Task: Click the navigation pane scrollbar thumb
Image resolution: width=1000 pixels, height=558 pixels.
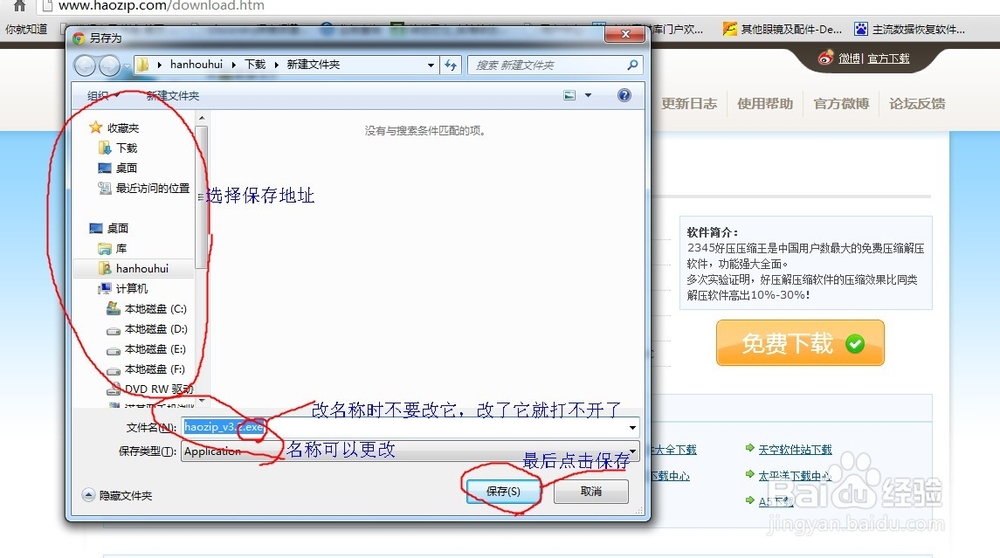Action: (202, 197)
